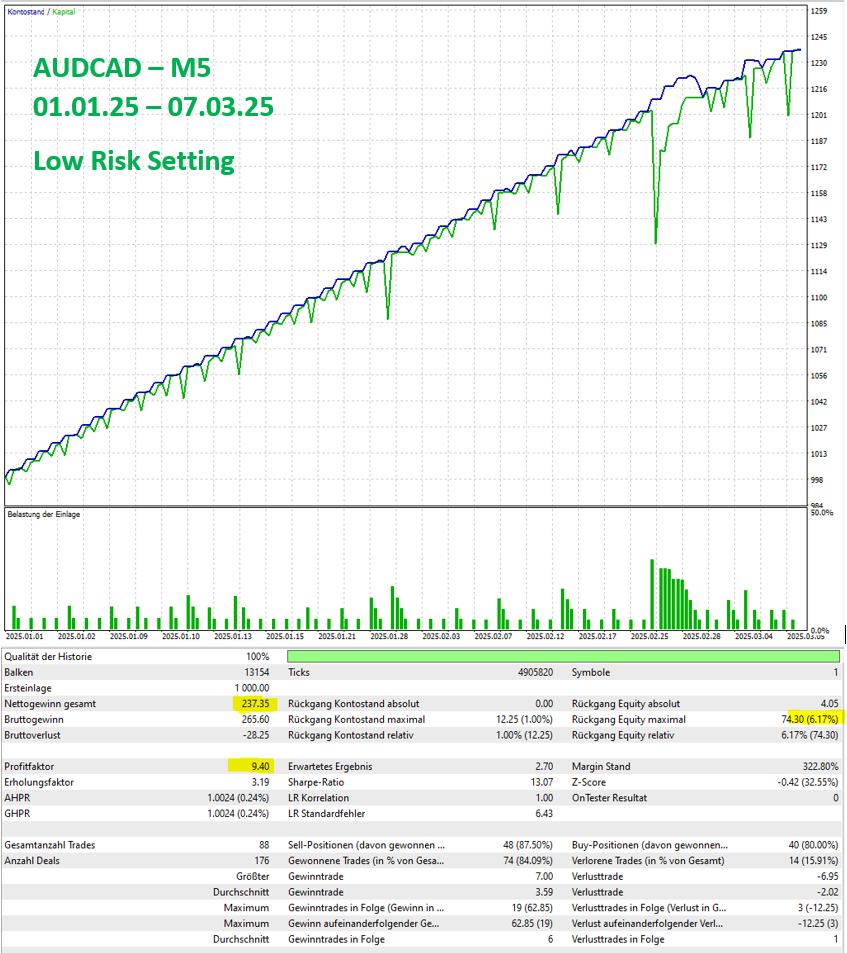Screen dimensions: 847x953
Task: Click "Rückgang Kontostand absolut" value 0.00
Action: pos(544,704)
